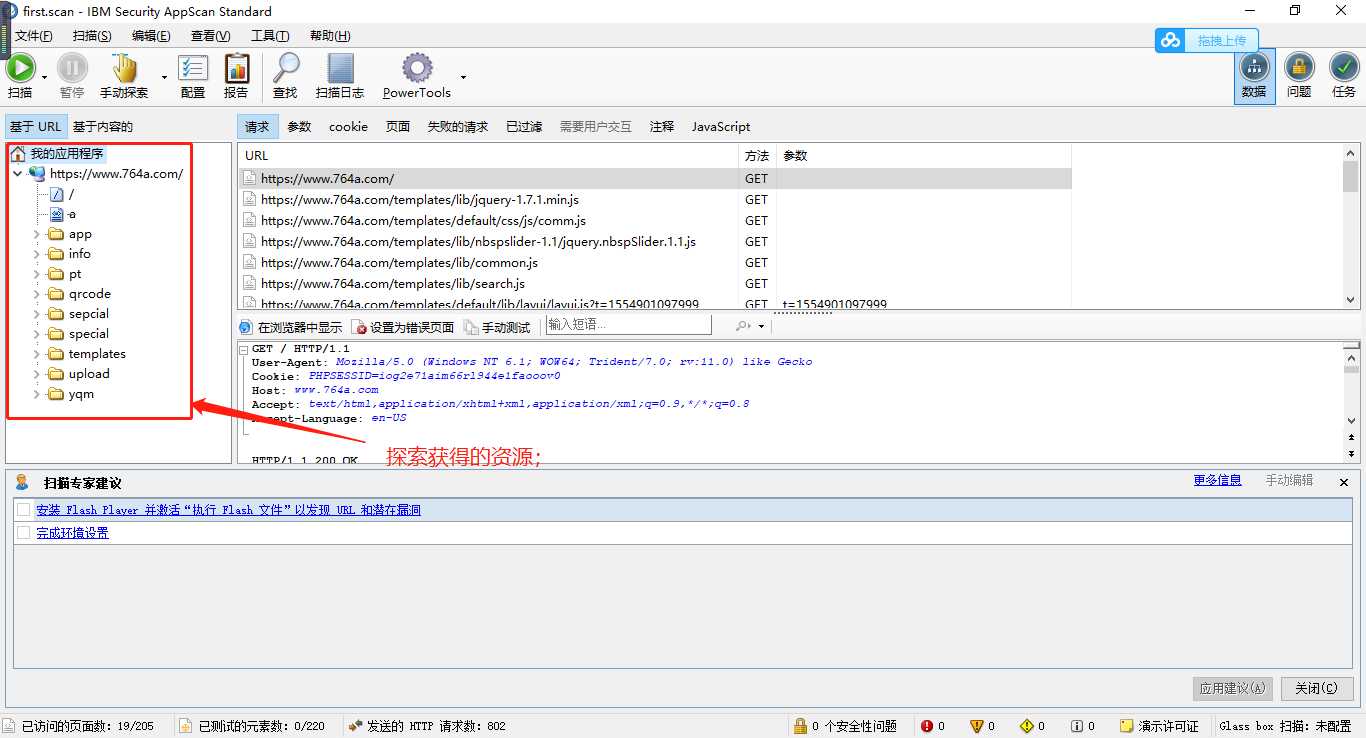
Task: Expand the qrcode folder
Action: [37, 294]
